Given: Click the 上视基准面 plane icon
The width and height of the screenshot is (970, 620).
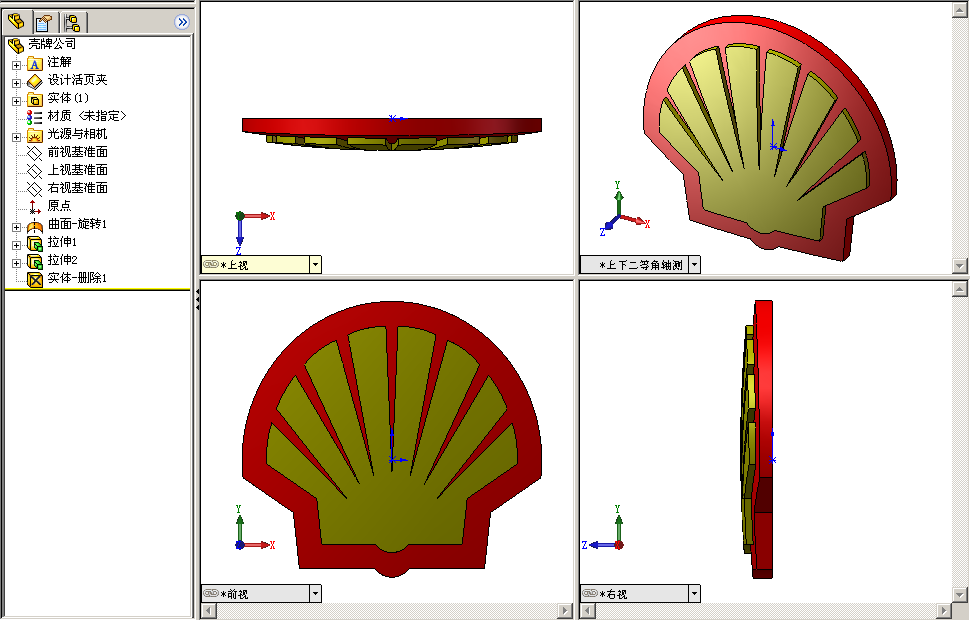Looking at the screenshot, I should click(35, 171).
